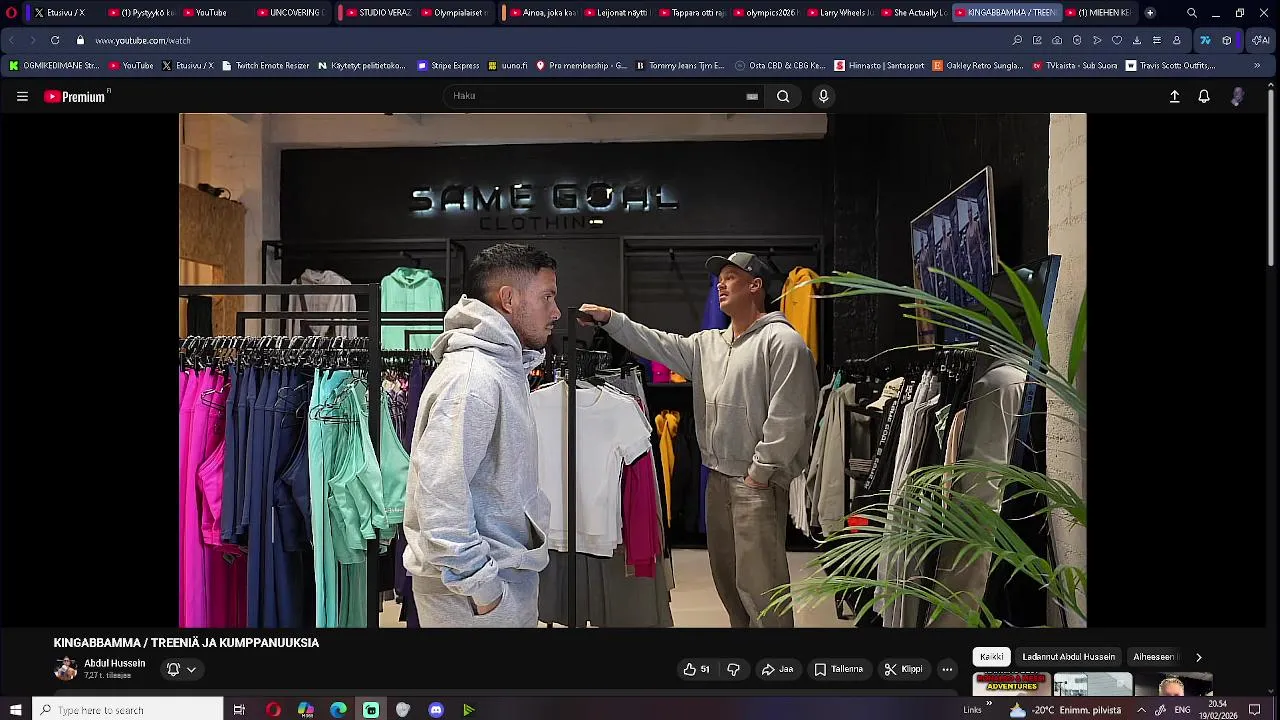
Task: Open the Opera main menu icon
Action: (x=11, y=13)
